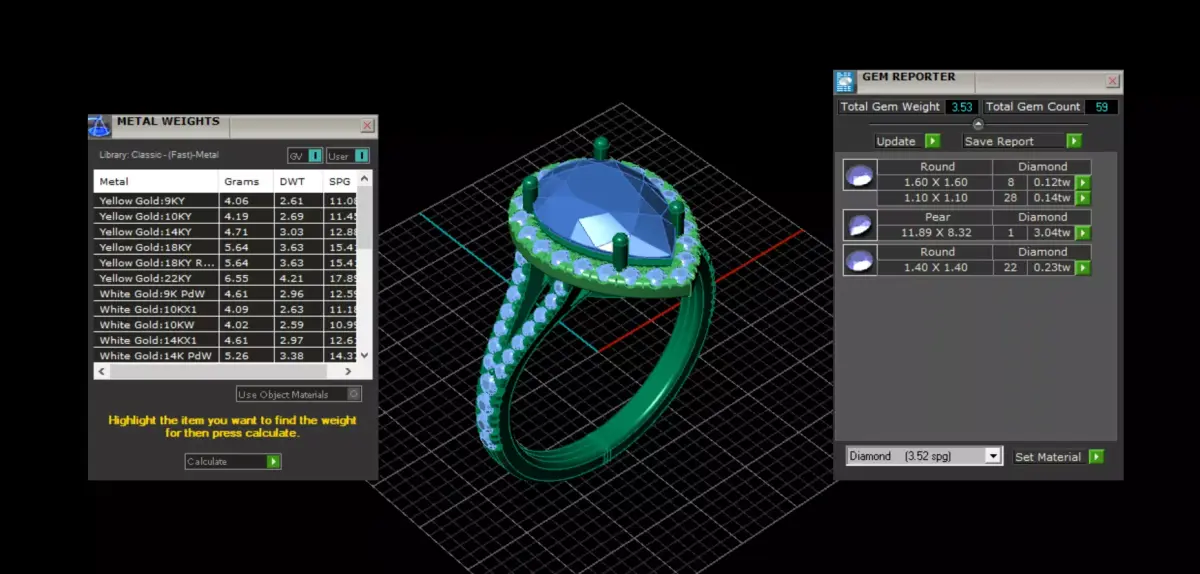Click the Total Gem Count value 59
The height and width of the screenshot is (574, 1200).
pyautogui.click(x=1102, y=106)
